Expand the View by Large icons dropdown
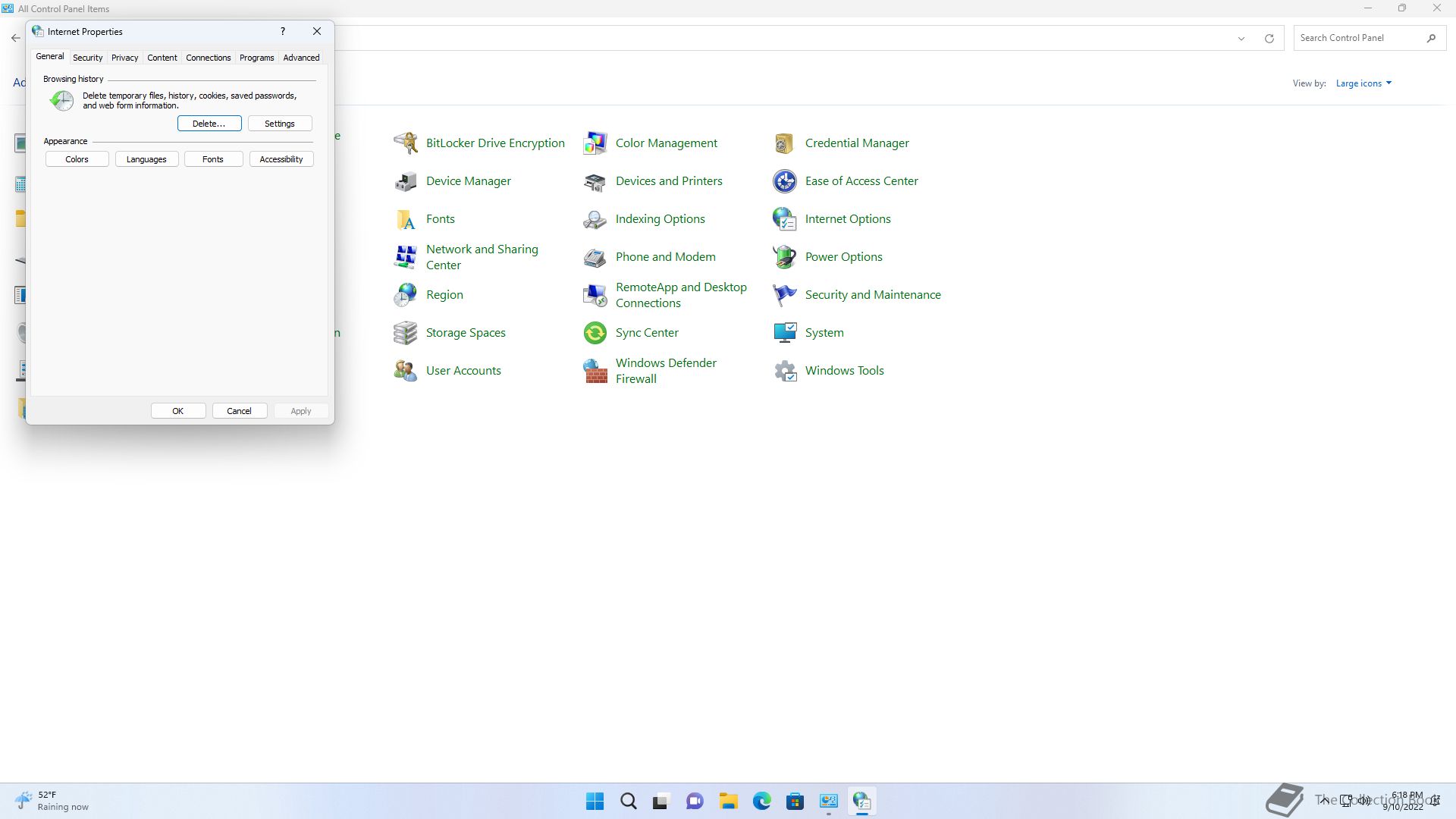Image resolution: width=1456 pixels, height=819 pixels. 1363,83
